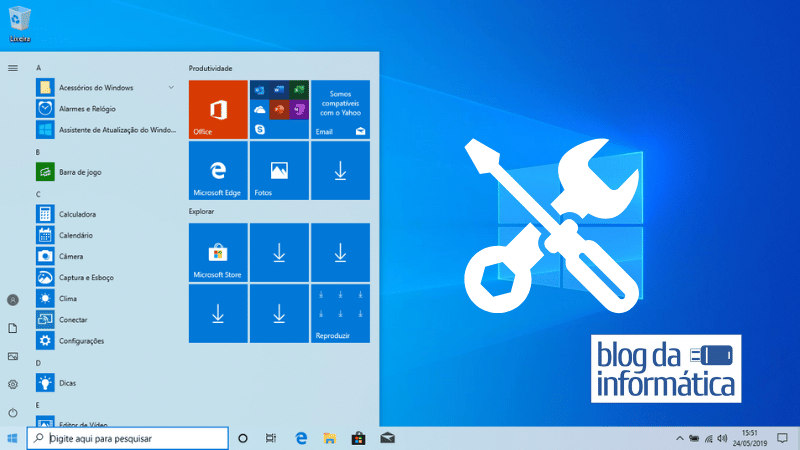This screenshot has height=450, width=800.
Task: Open the Email tile
Action: pyautogui.click(x=340, y=109)
